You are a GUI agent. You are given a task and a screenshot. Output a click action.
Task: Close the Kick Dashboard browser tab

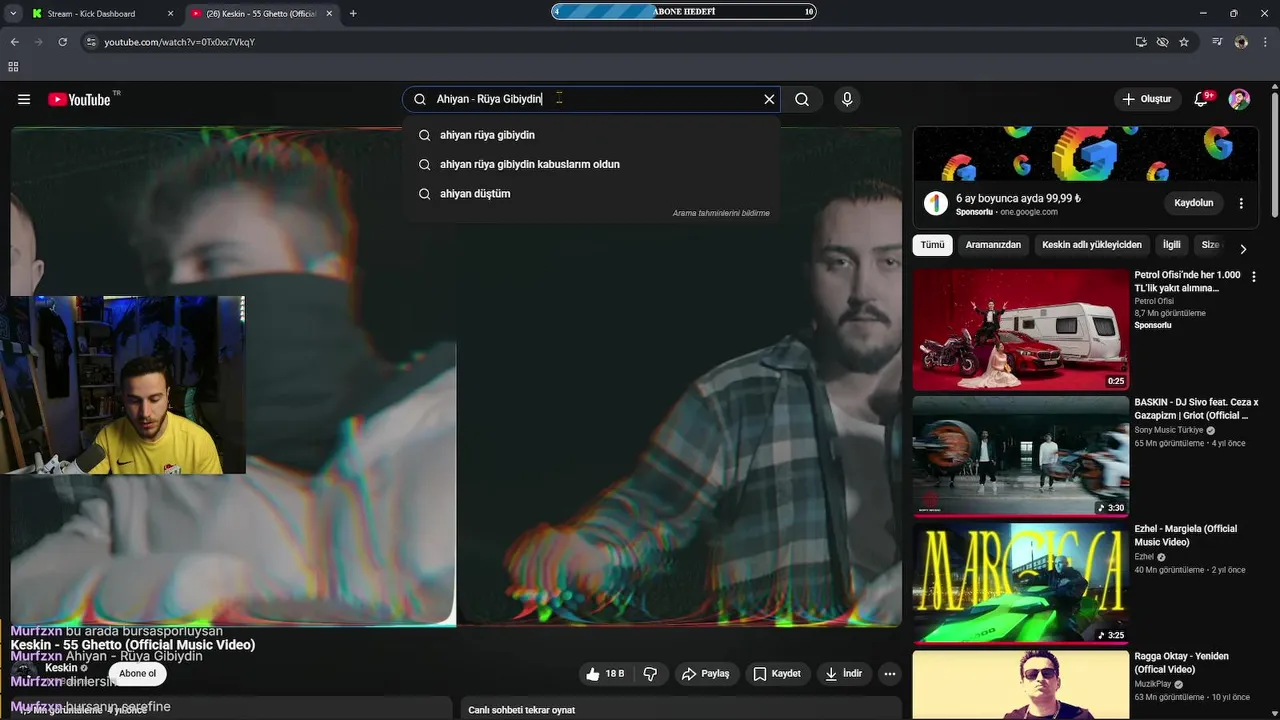[170, 14]
